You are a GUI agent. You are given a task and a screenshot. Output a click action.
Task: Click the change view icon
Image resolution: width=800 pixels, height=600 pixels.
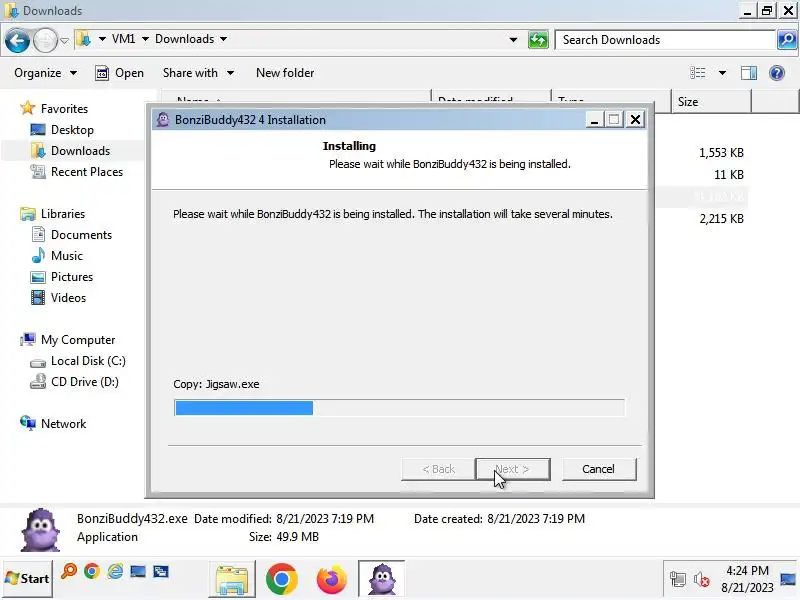[x=697, y=73]
